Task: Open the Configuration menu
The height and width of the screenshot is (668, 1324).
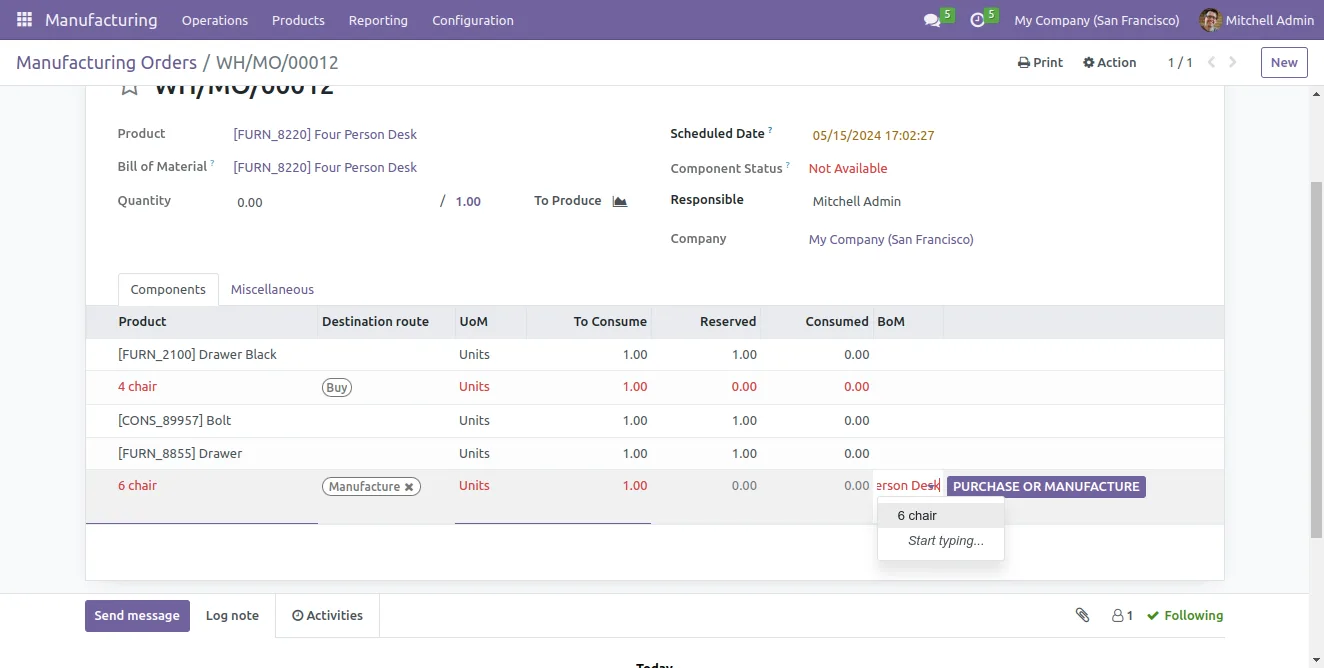Action: pyautogui.click(x=473, y=20)
